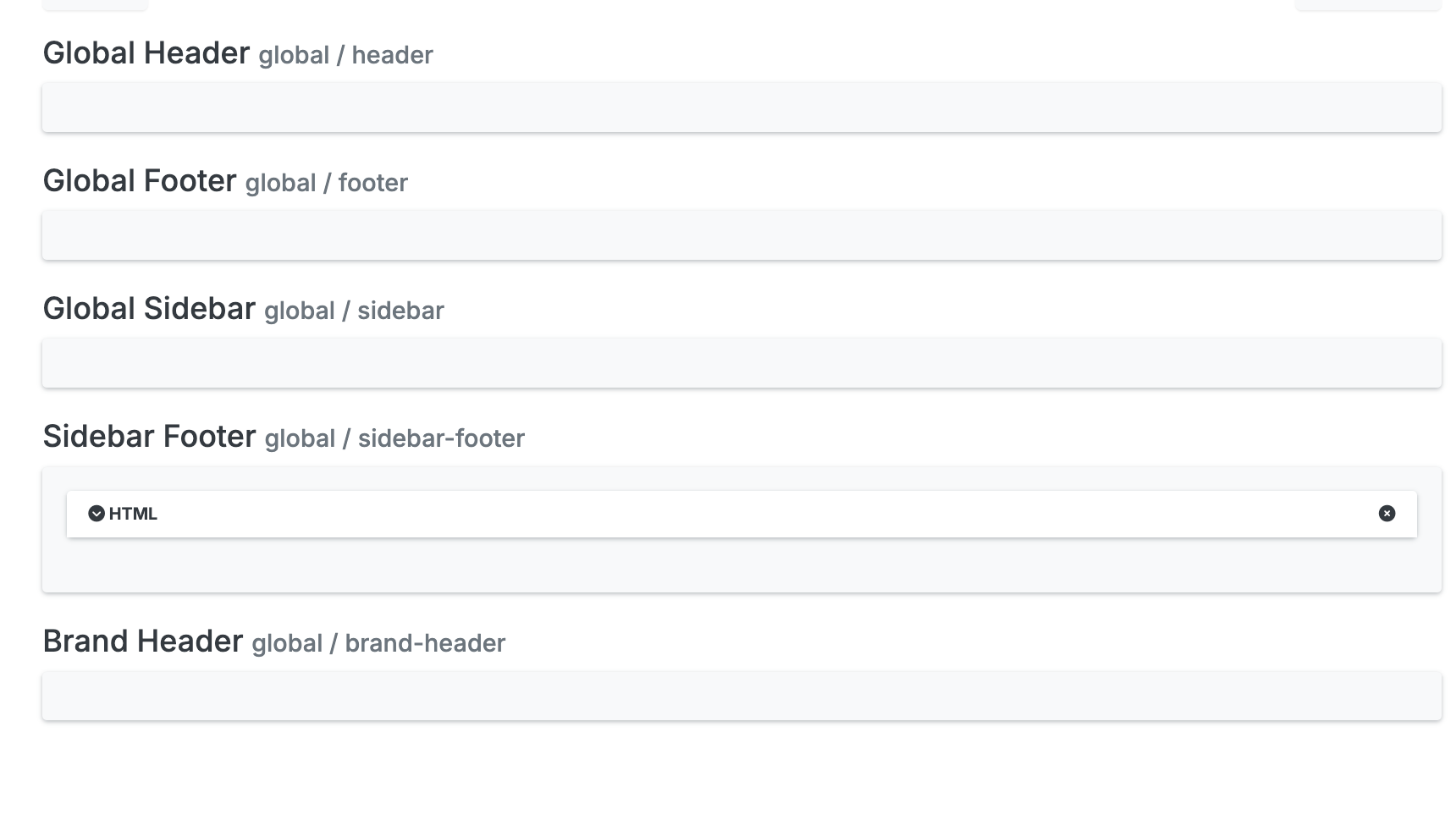Click the partially visible top-right button
The height and width of the screenshot is (826, 1456).
(x=1368, y=5)
